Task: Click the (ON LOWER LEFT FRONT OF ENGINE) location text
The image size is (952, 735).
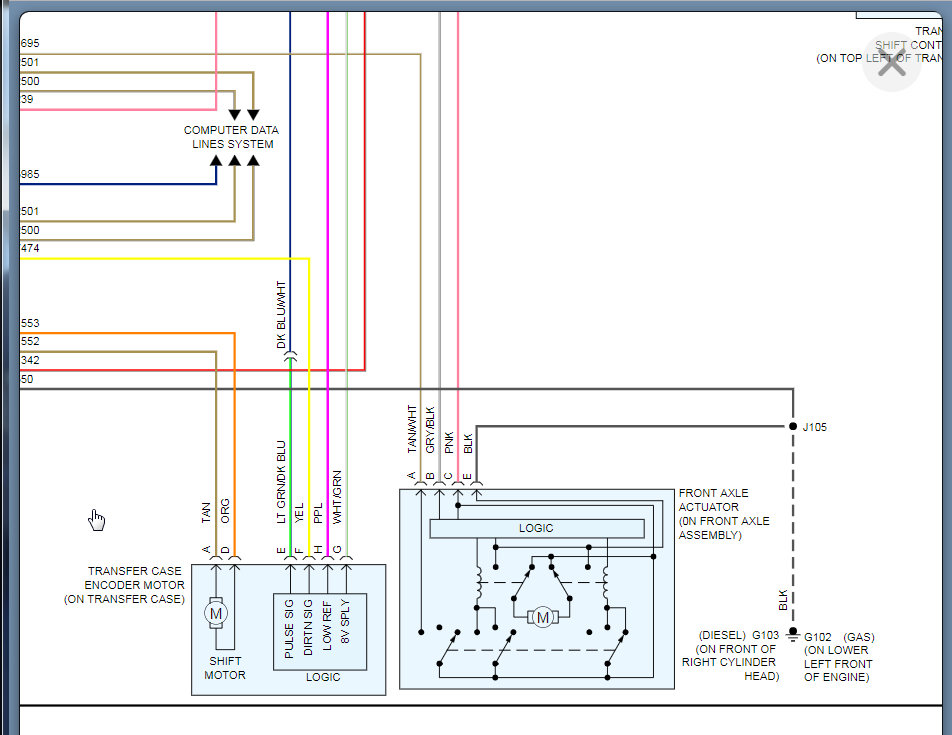Action: [837, 663]
